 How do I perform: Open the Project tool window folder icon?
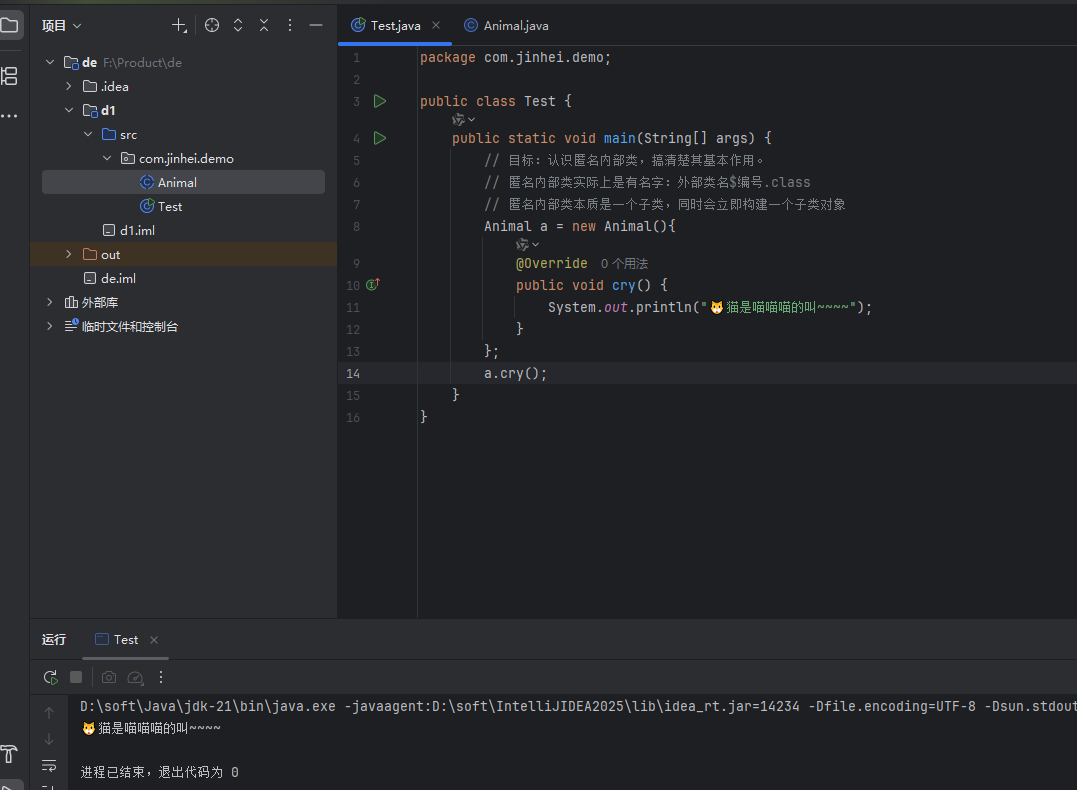[x=9, y=25]
